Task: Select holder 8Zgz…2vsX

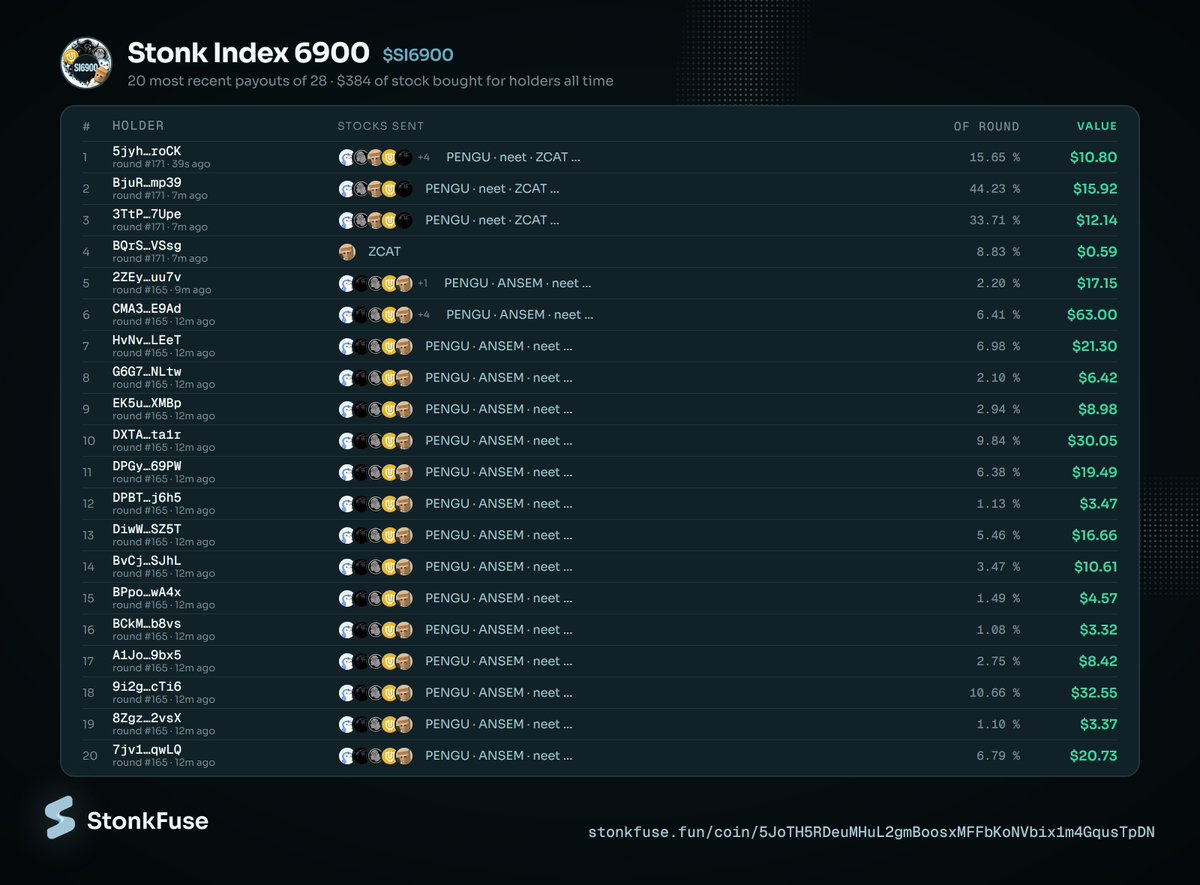Action: (147, 718)
